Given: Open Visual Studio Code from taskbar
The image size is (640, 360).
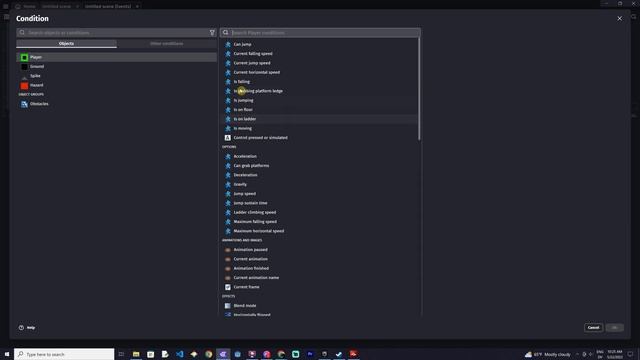Looking at the screenshot, I should 180,354.
